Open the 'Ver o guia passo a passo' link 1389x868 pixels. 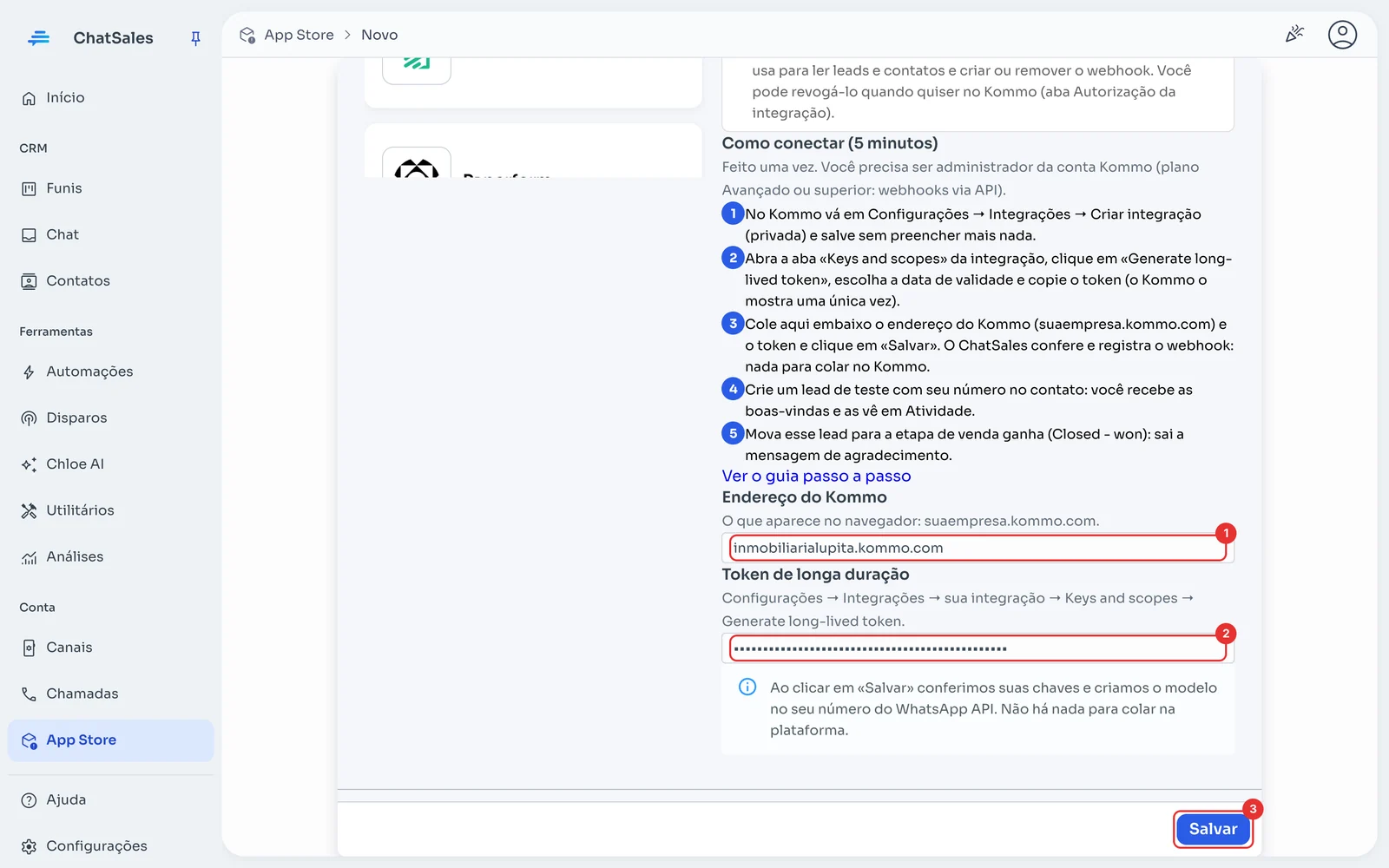pyautogui.click(x=816, y=476)
